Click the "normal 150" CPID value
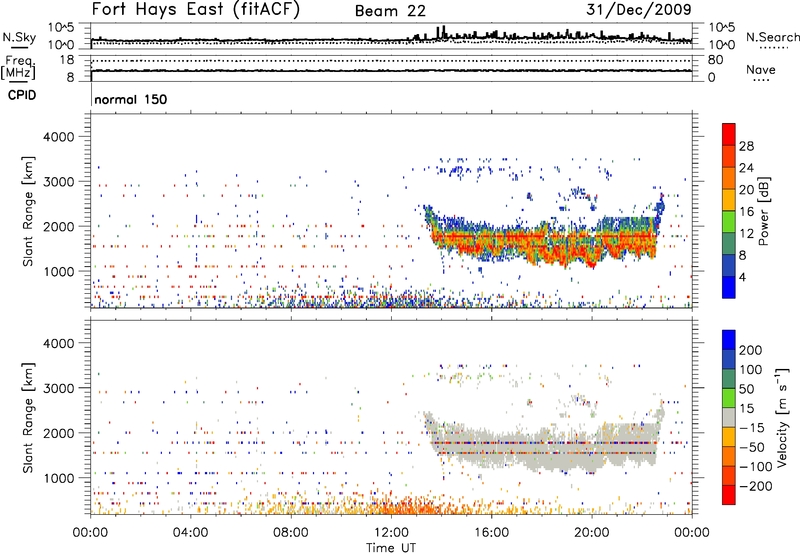Image resolution: width=800 pixels, height=554 pixels. pyautogui.click(x=131, y=99)
